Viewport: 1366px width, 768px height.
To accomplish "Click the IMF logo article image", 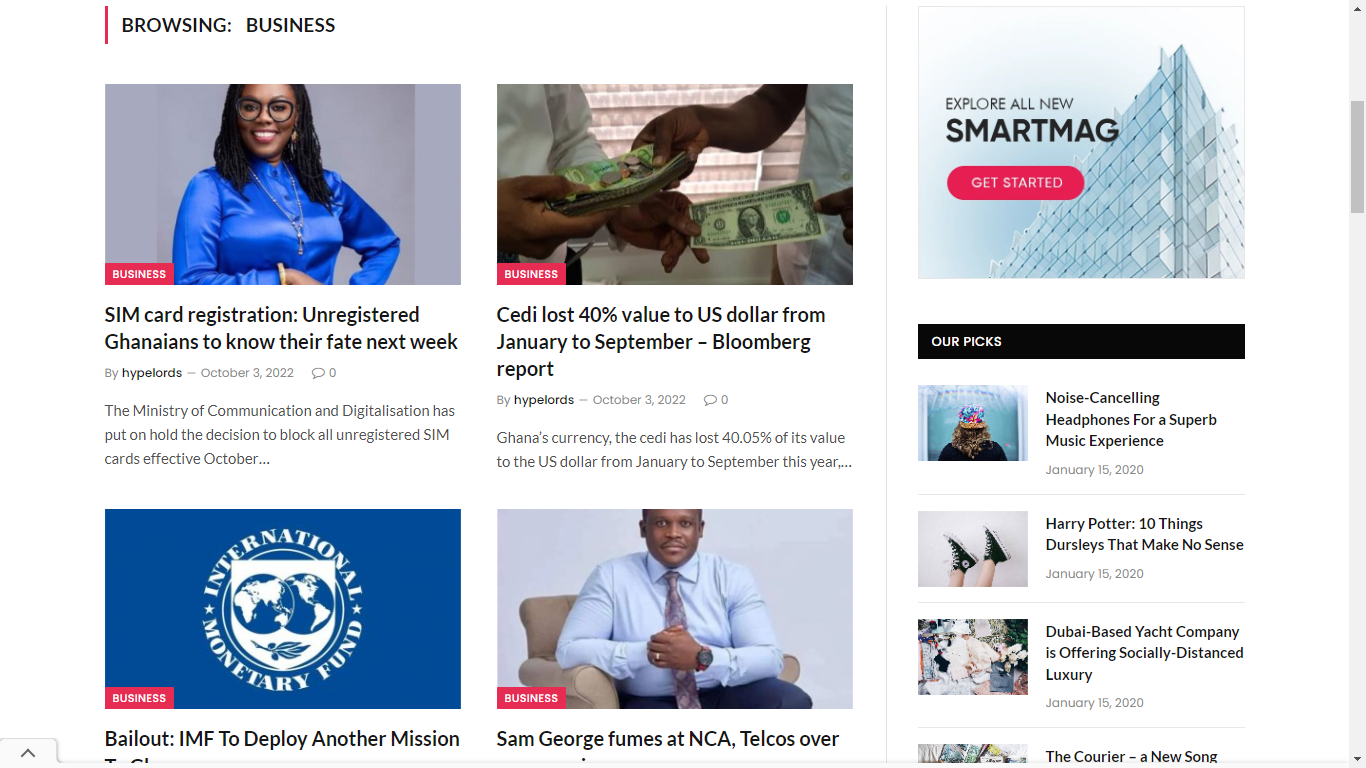I will pyautogui.click(x=283, y=609).
